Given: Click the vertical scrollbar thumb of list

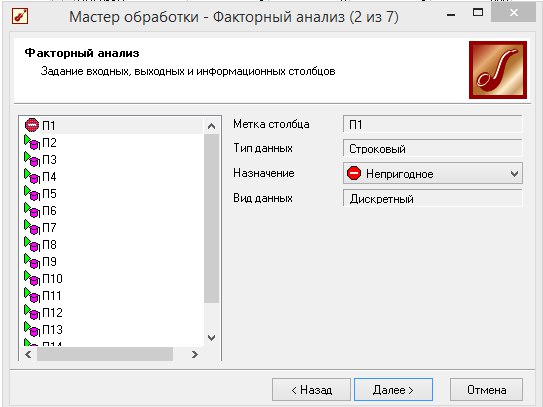Looking at the screenshot, I should click(212, 219).
